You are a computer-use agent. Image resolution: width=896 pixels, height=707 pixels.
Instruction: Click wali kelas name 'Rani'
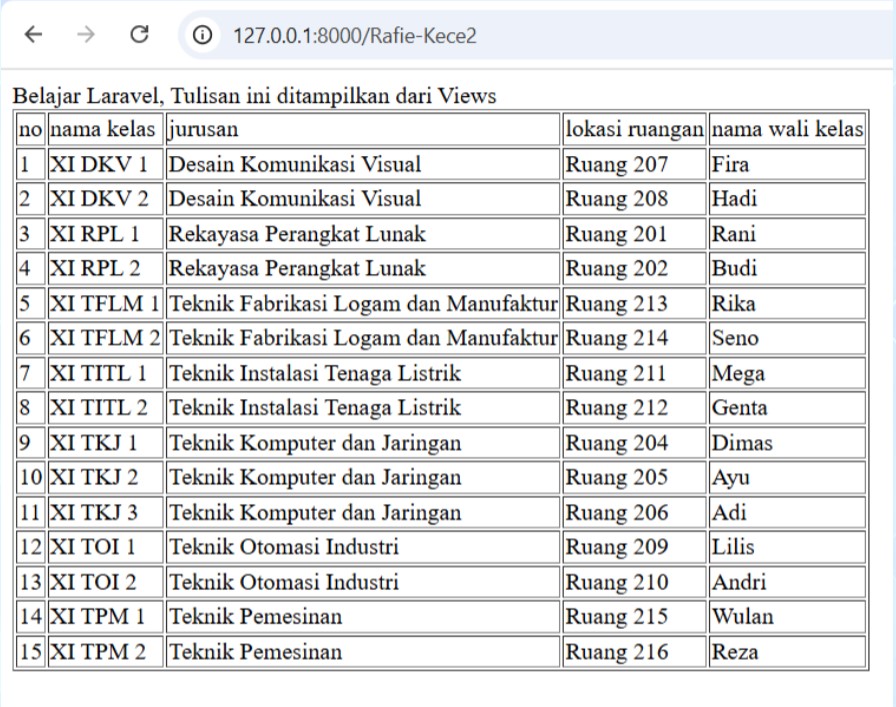click(x=733, y=234)
